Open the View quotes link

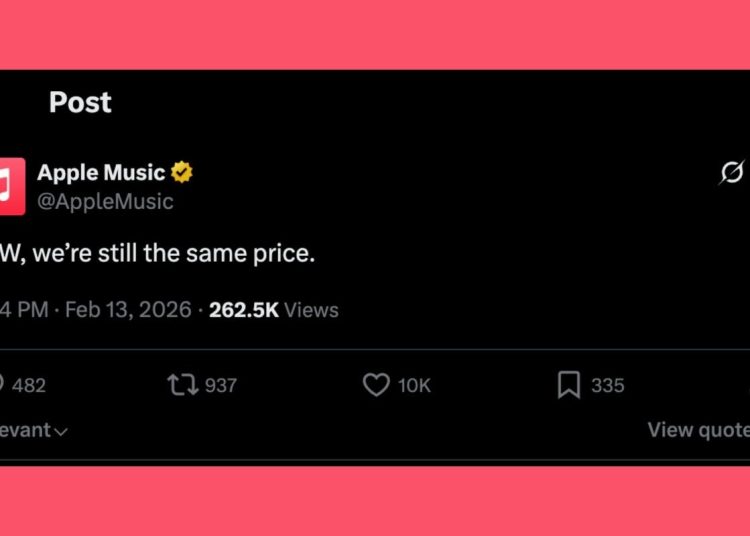(x=698, y=430)
